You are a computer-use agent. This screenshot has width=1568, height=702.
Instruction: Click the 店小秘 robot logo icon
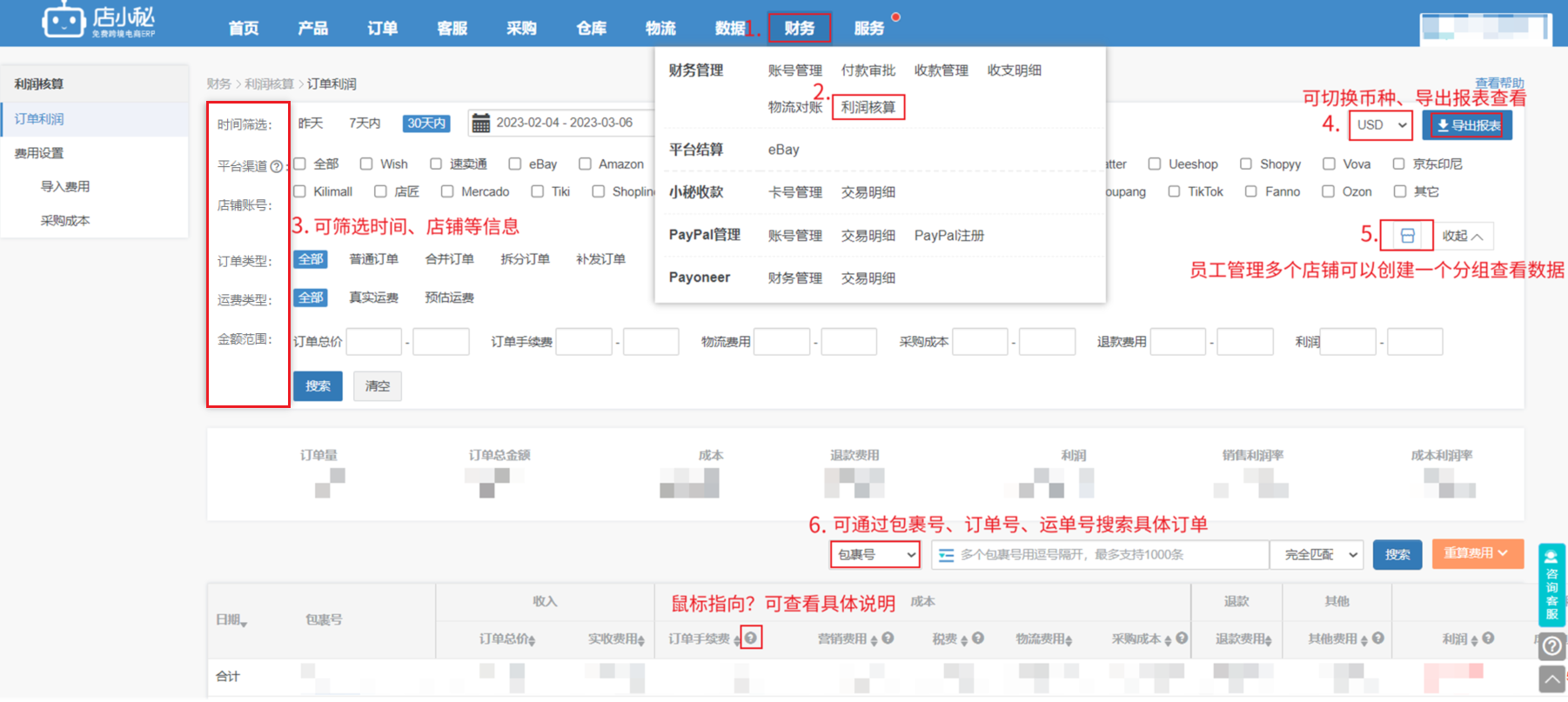tap(64, 21)
